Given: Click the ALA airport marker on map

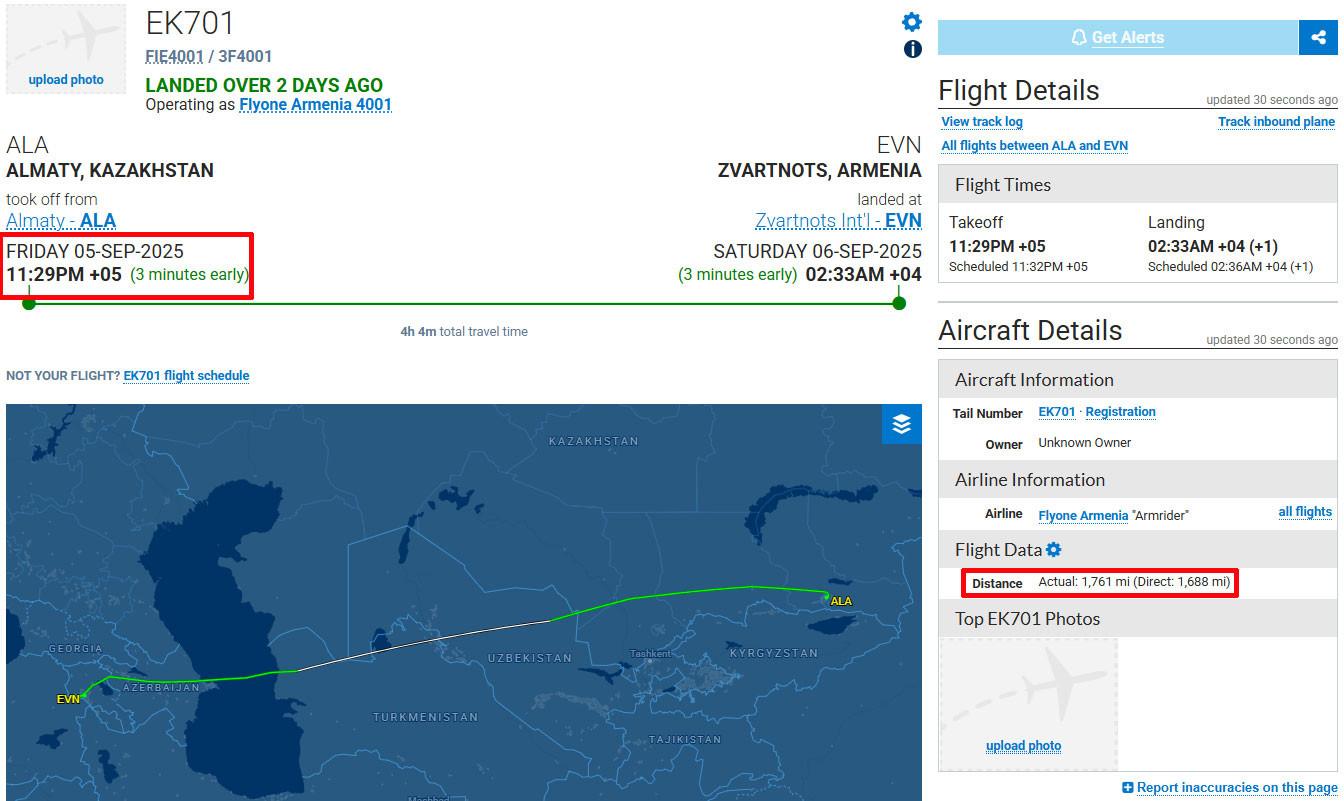Looking at the screenshot, I should (827, 597).
